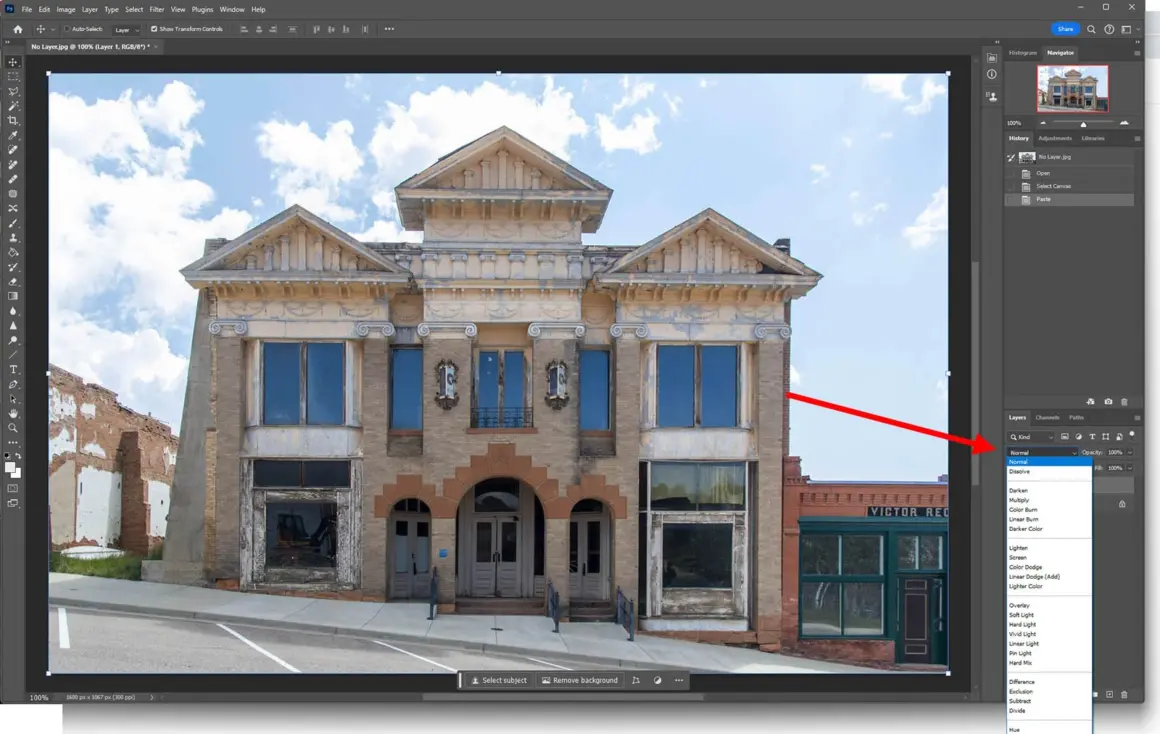Screen dimensions: 1160x734
Task: Click the Remove background button
Action: pos(580,680)
